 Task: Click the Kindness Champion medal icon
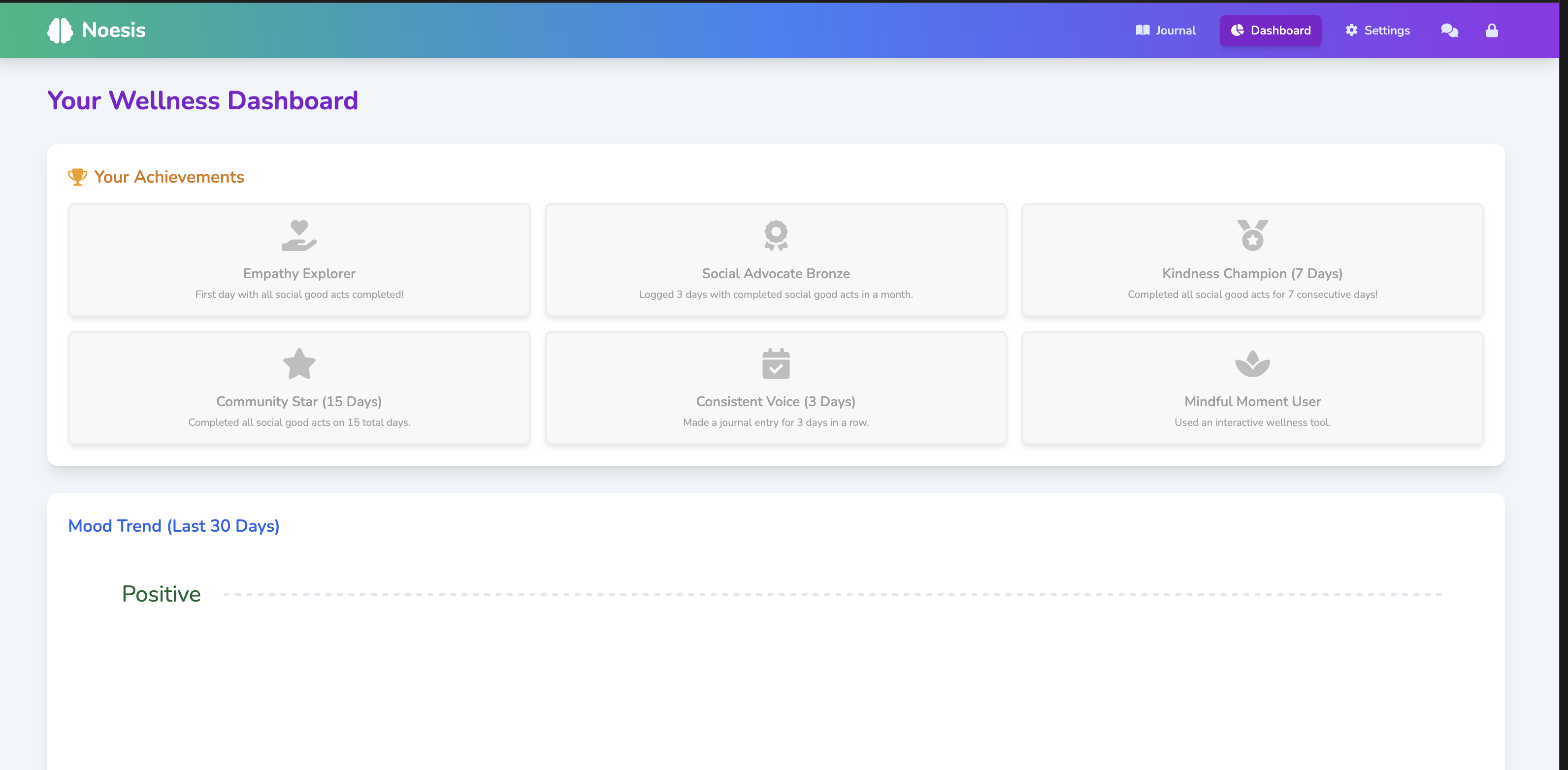[x=1252, y=235]
